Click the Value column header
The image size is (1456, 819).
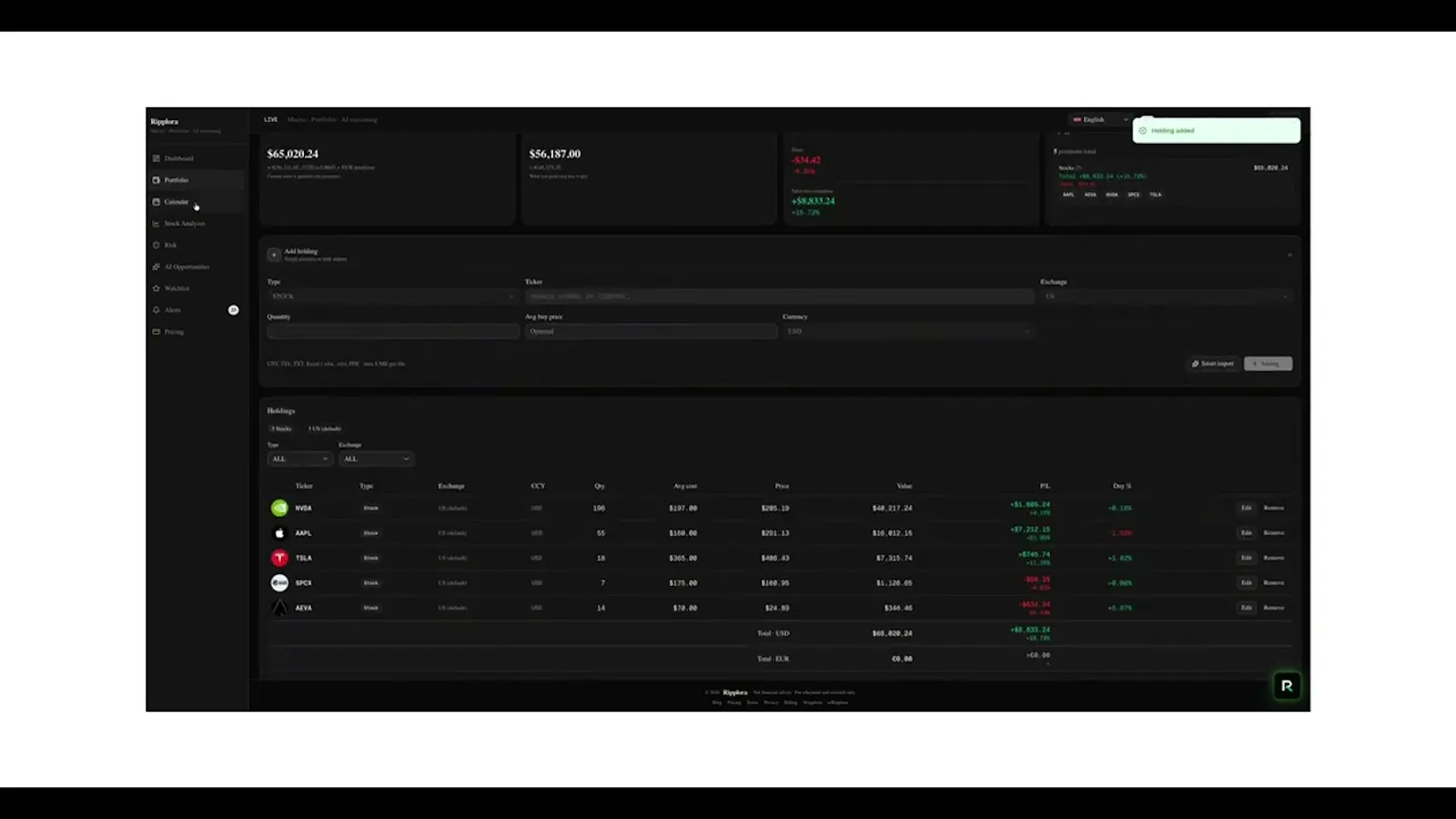point(905,486)
